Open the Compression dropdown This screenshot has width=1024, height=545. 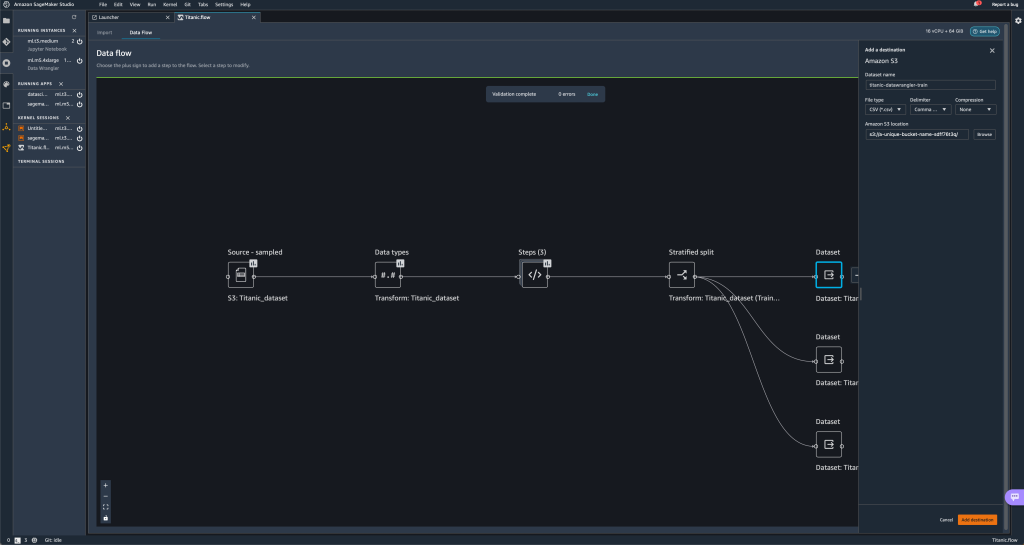(975, 110)
